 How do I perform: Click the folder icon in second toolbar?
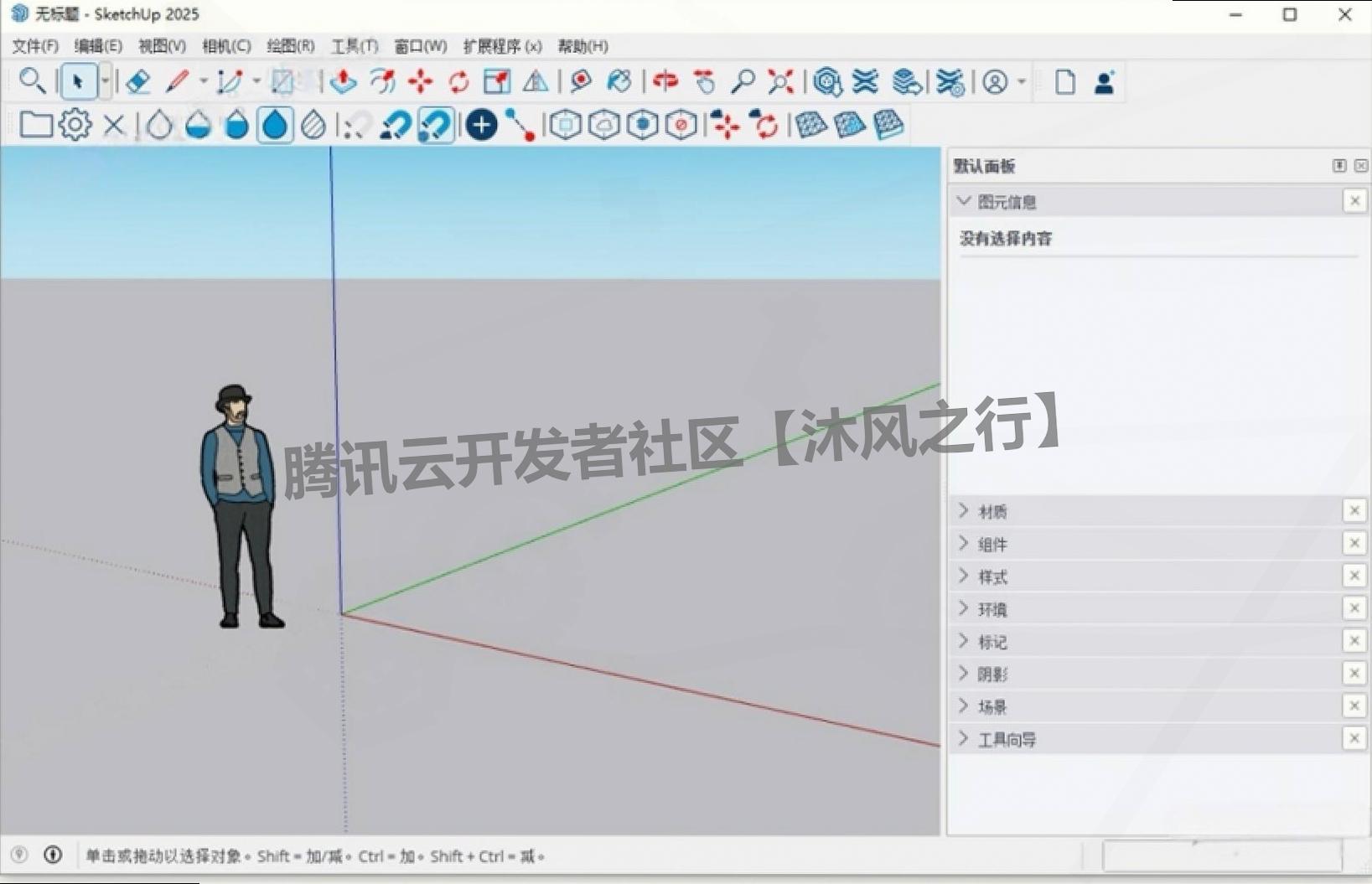pos(36,125)
